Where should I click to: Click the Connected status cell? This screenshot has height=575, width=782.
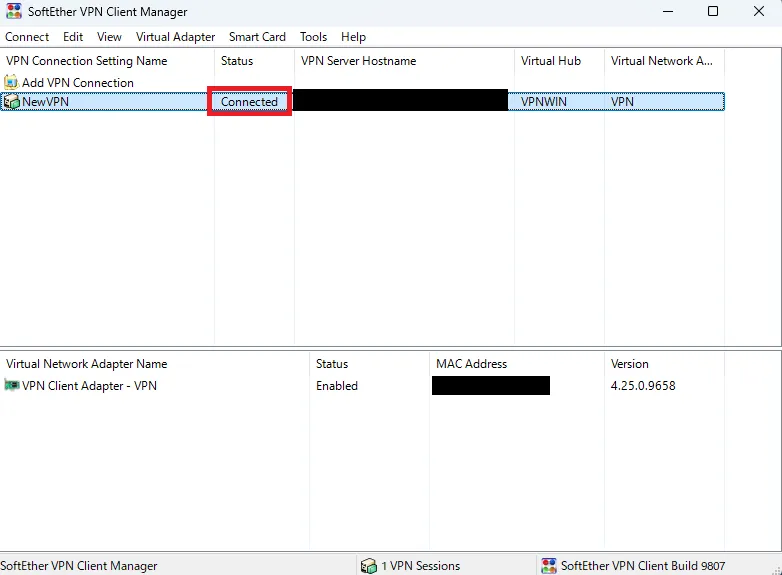(249, 102)
